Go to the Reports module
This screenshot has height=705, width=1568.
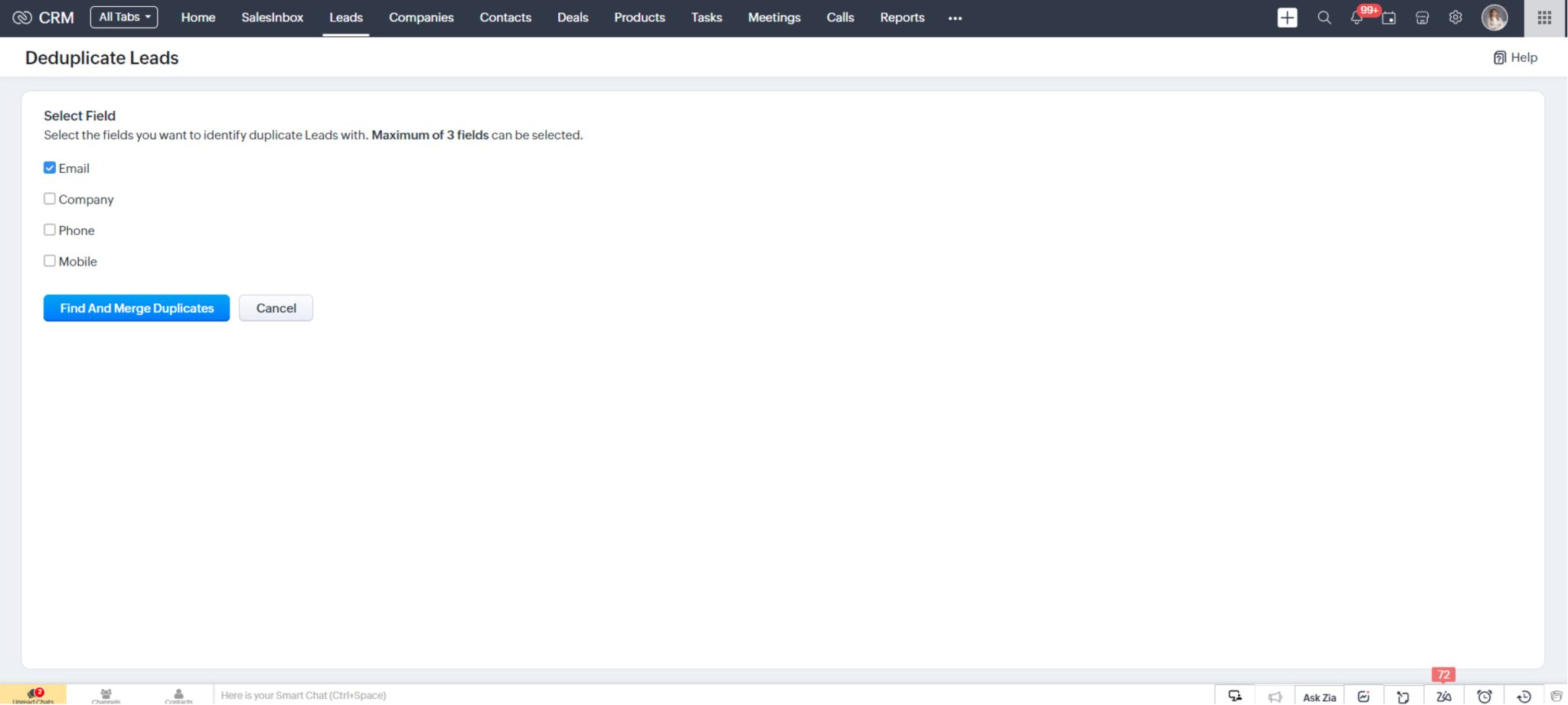901,17
